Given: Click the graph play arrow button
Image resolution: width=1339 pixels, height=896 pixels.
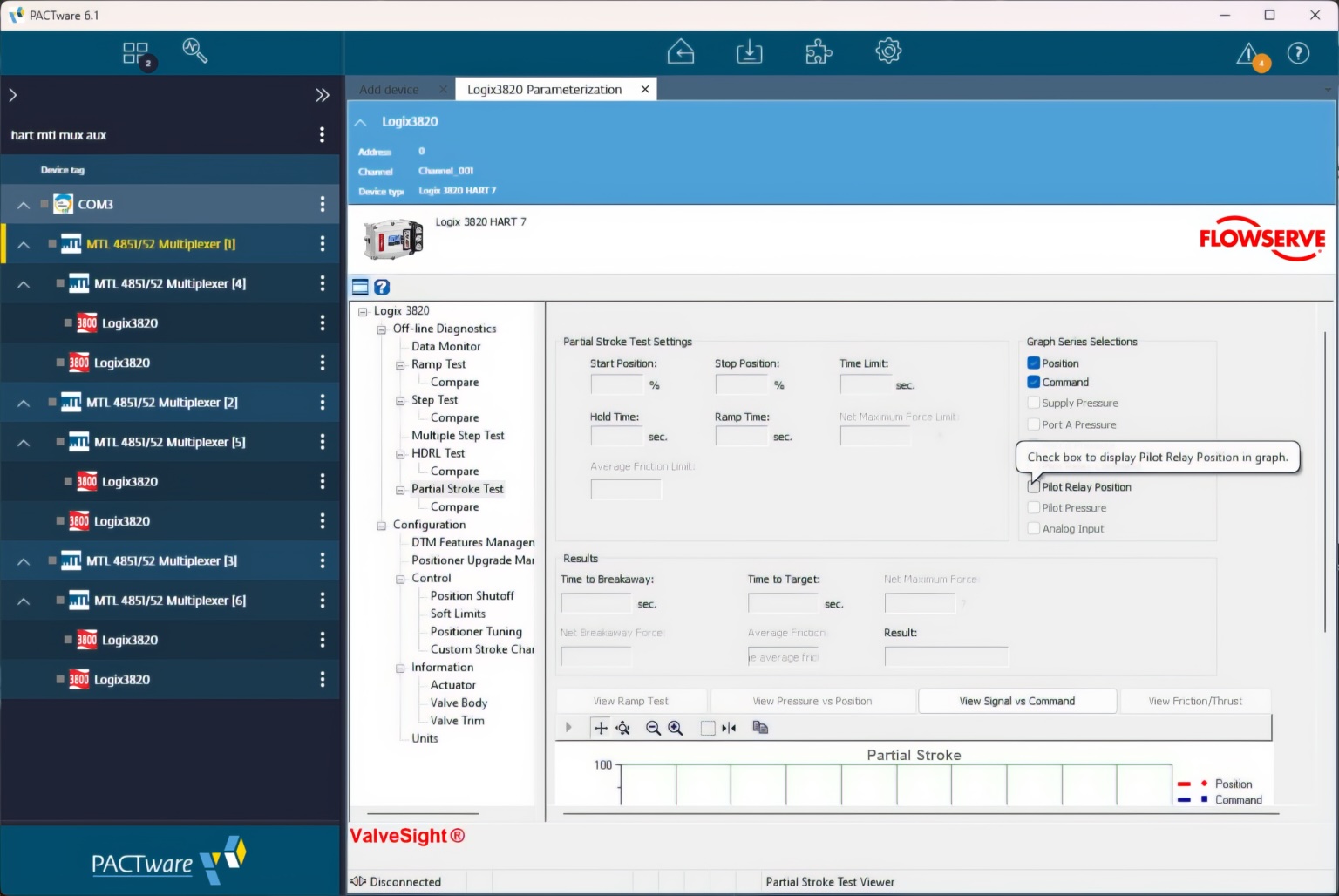Looking at the screenshot, I should 568,727.
